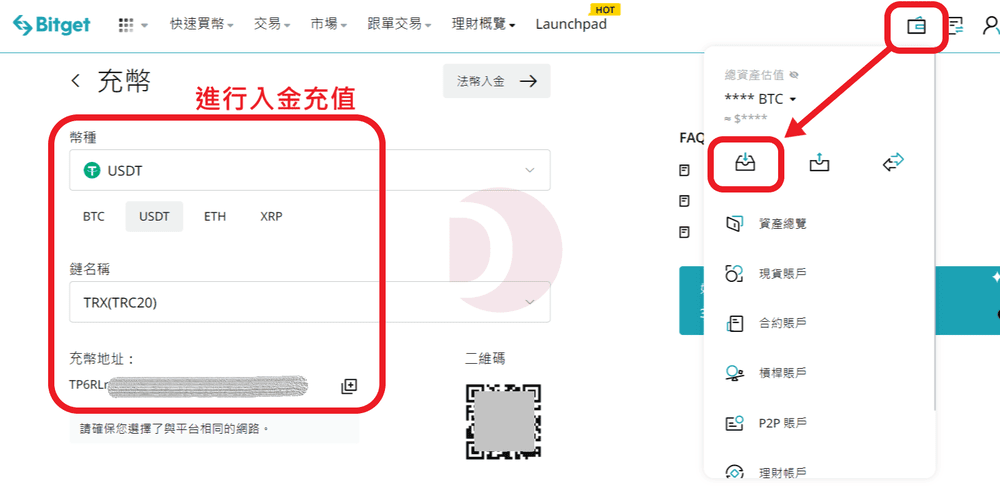This screenshot has width=1000, height=500.
Task: Open 合約賬戶 in the assets menu
Action: (783, 323)
